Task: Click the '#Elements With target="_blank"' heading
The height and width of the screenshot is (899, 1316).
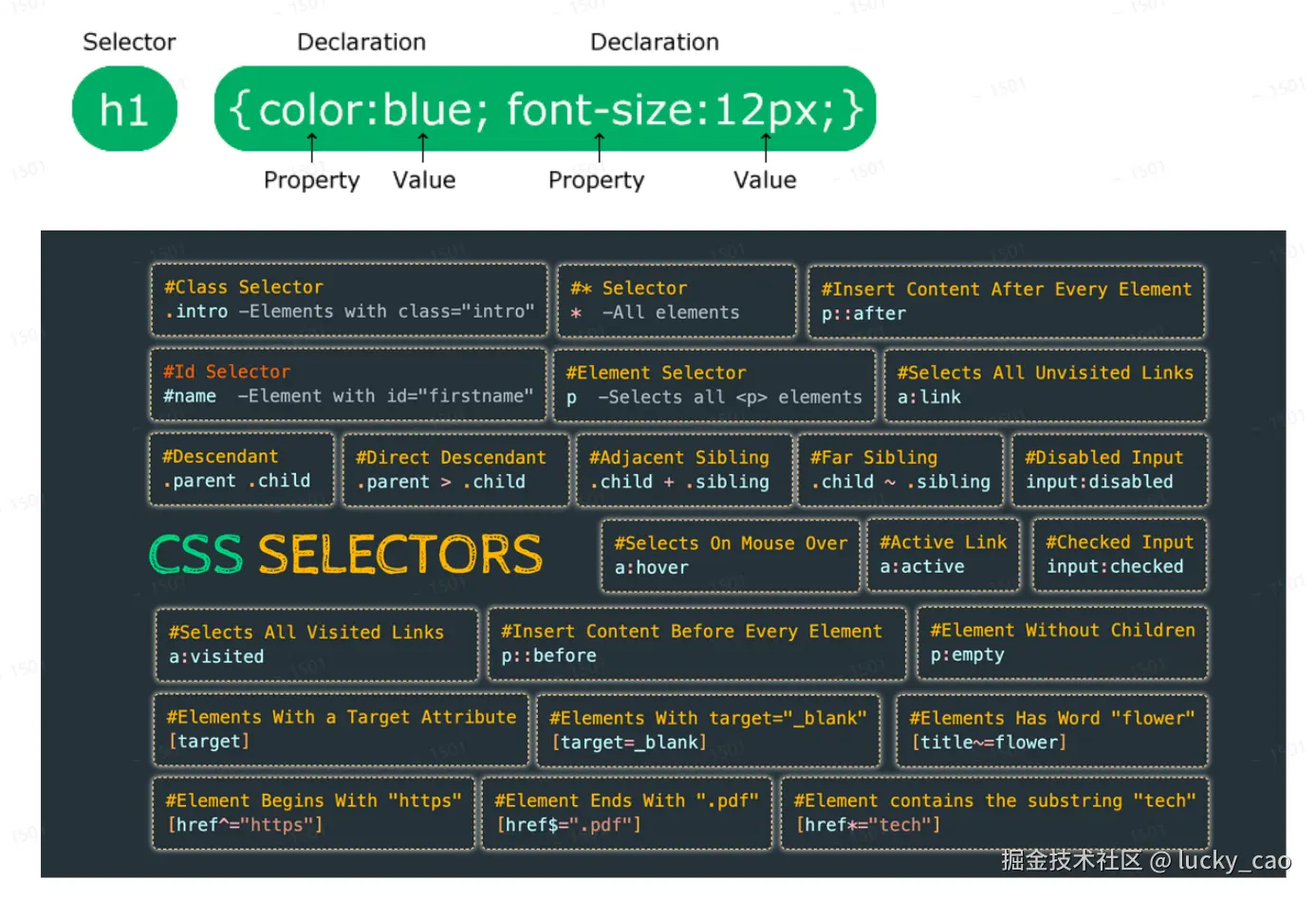Action: (x=708, y=719)
